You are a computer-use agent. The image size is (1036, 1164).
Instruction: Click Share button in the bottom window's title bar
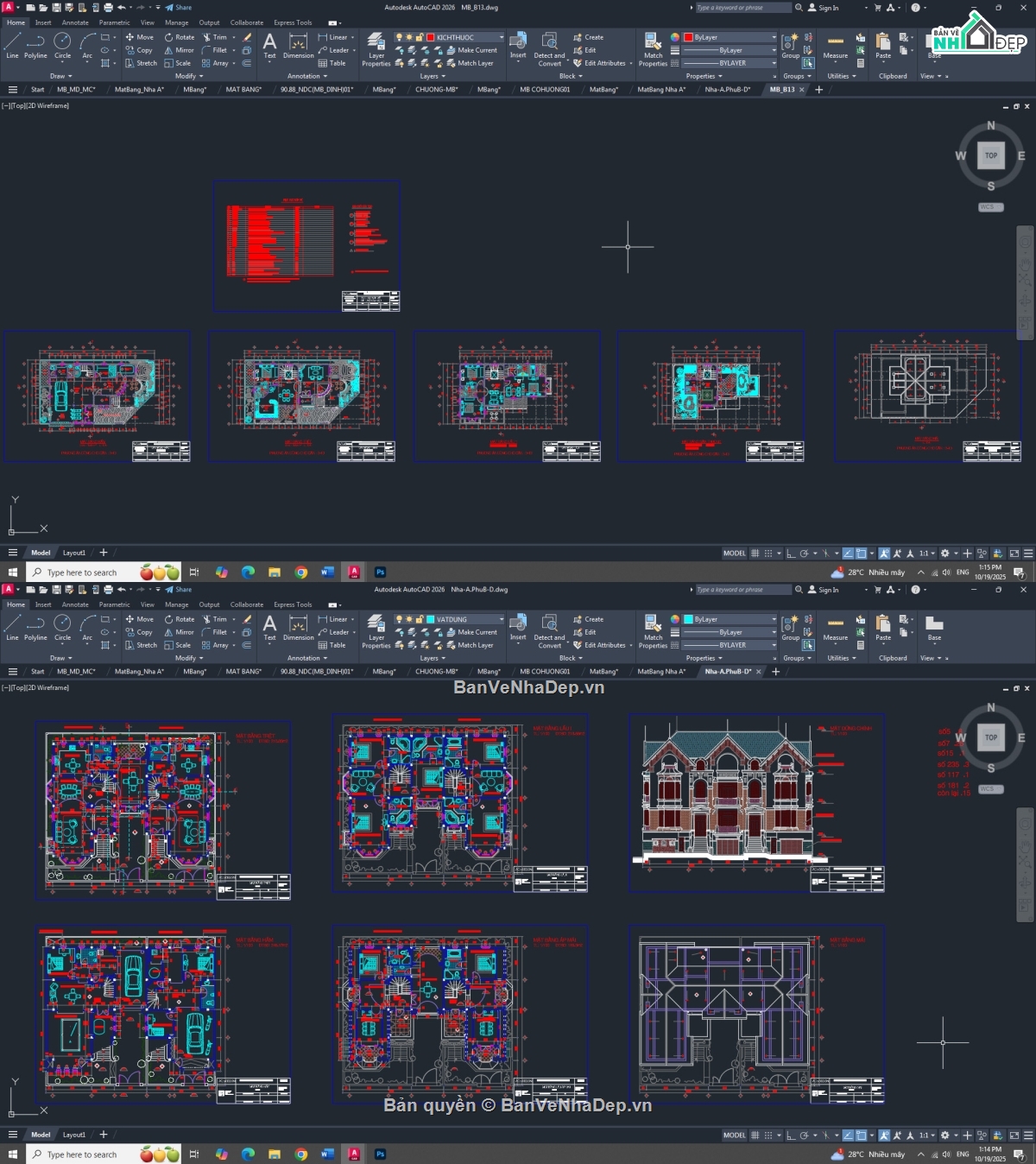[179, 590]
